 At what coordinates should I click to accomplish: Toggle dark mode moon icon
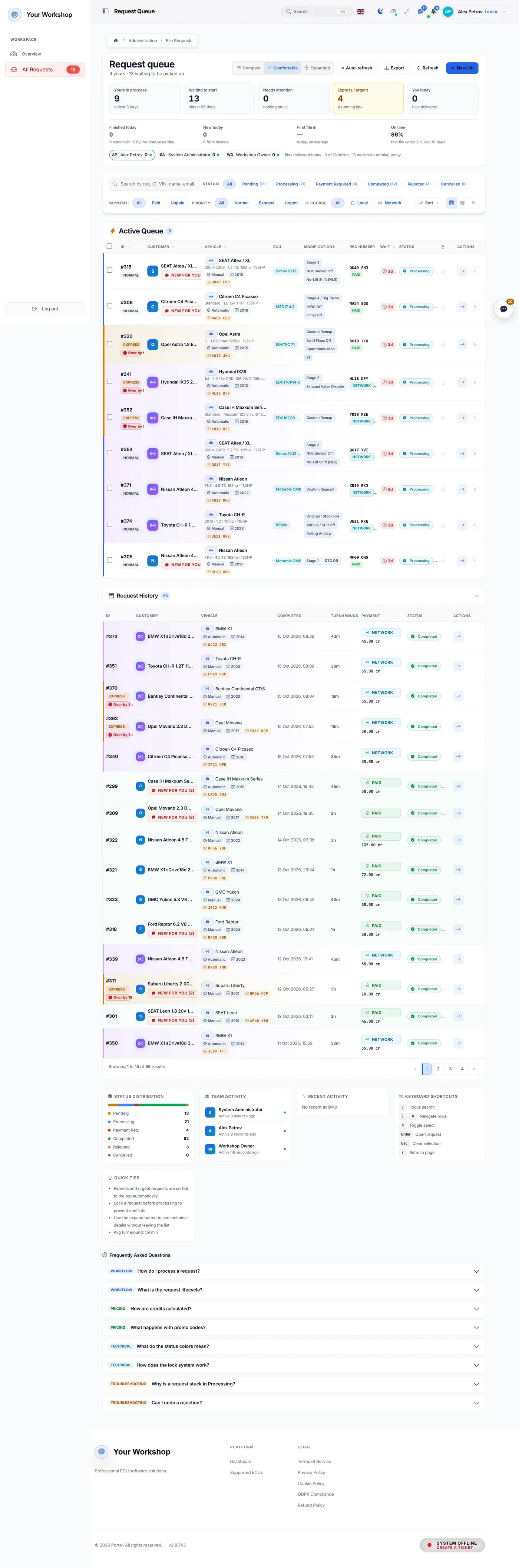(x=380, y=11)
